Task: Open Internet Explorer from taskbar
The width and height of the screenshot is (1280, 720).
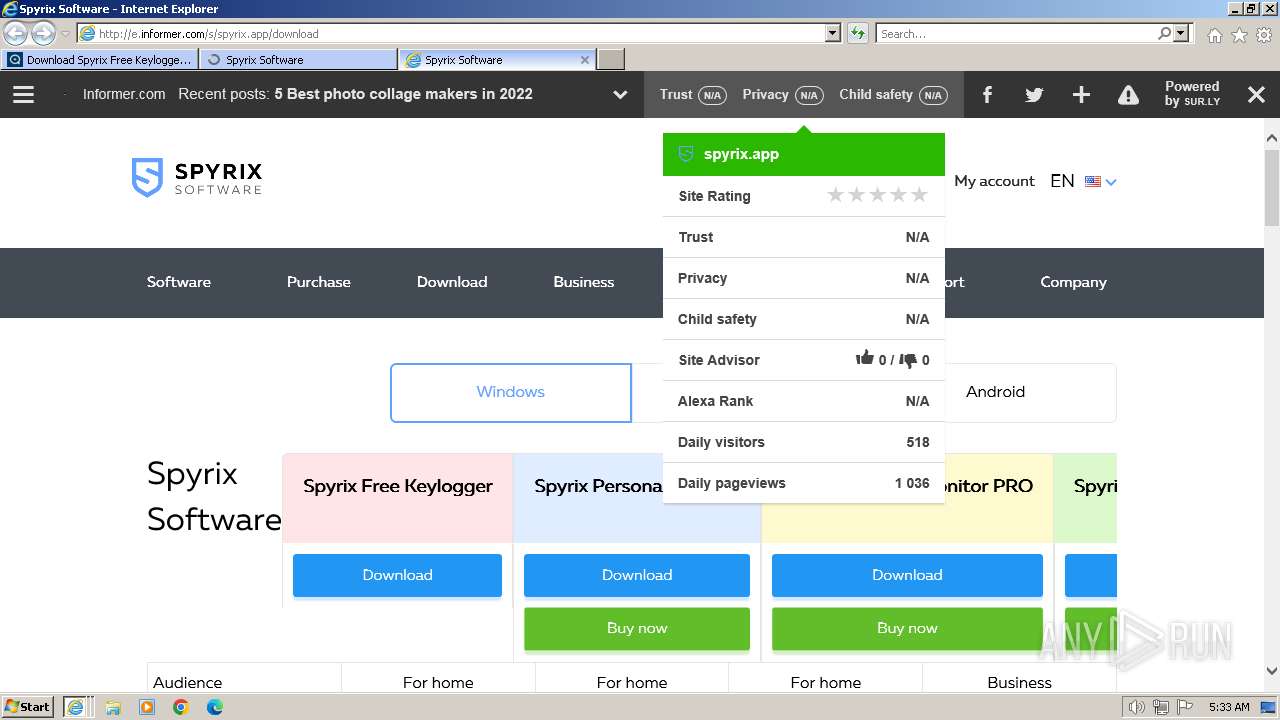Action: click(76, 707)
